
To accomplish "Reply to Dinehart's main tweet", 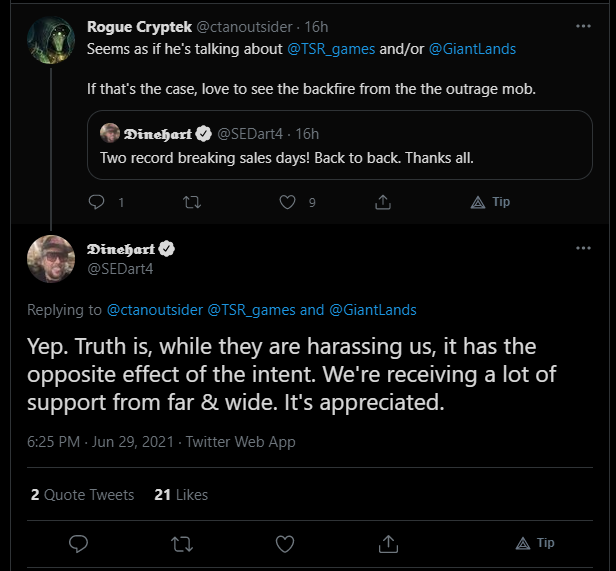I will (x=78, y=544).
